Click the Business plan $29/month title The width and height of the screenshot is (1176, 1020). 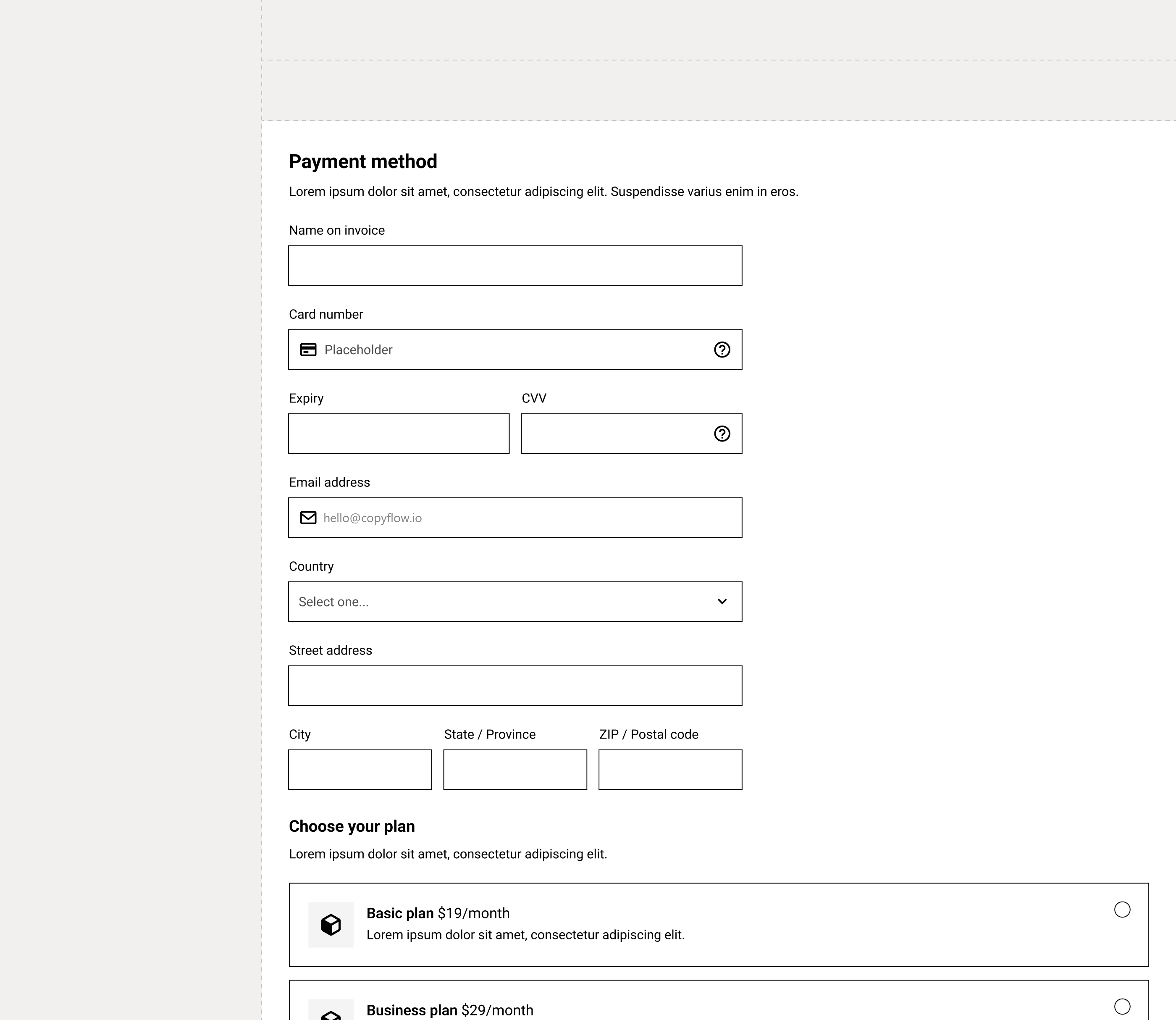tap(450, 1010)
